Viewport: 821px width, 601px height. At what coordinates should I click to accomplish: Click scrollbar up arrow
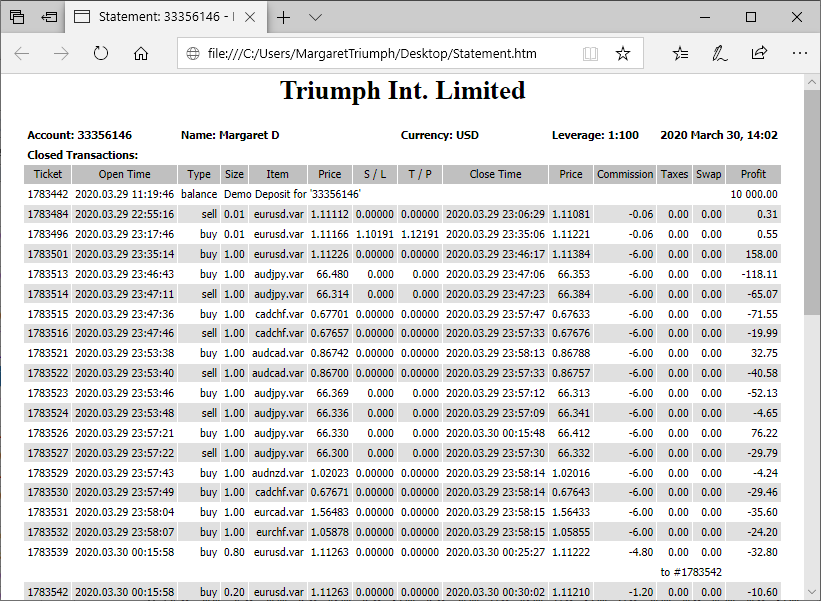click(x=812, y=82)
